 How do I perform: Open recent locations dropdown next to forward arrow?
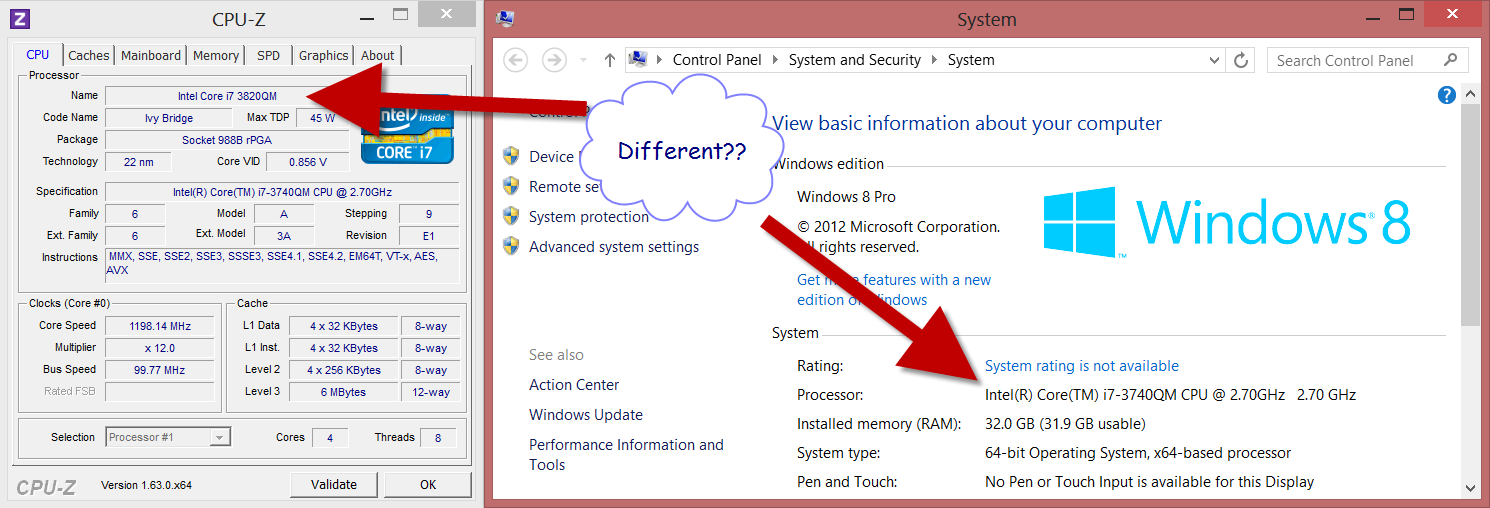coord(583,60)
